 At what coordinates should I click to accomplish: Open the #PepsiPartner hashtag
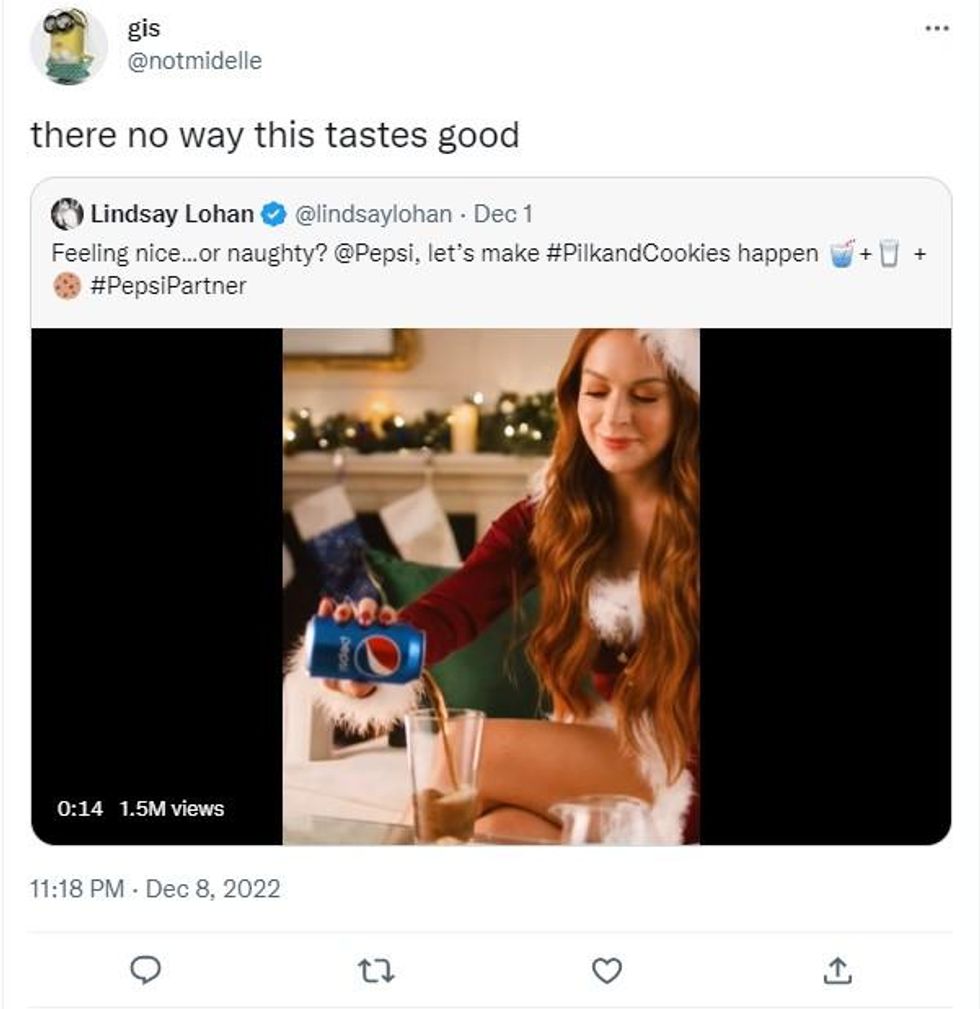[x=168, y=286]
